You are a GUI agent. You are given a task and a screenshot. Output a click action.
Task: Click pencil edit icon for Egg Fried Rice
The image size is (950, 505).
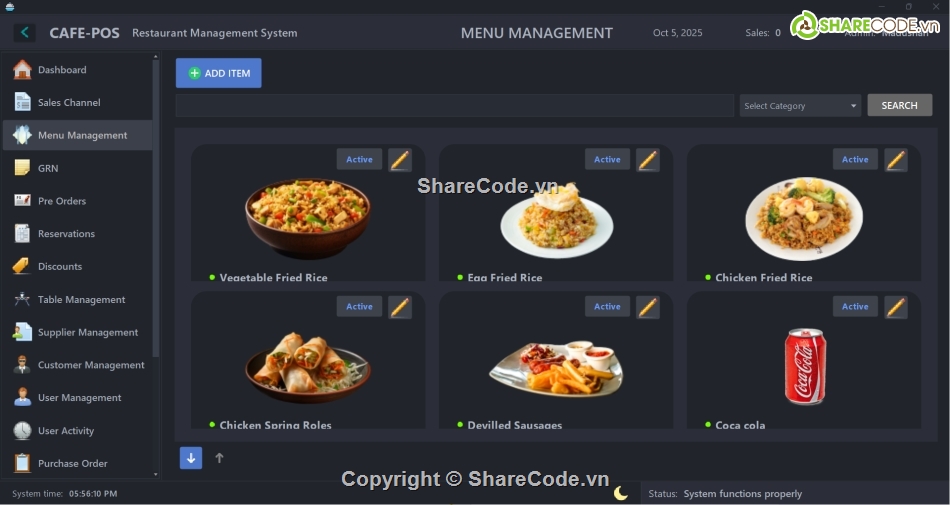pos(648,160)
